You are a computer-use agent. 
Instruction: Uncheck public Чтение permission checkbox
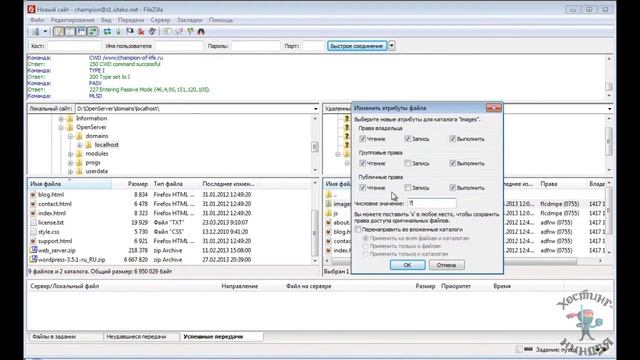pos(362,188)
